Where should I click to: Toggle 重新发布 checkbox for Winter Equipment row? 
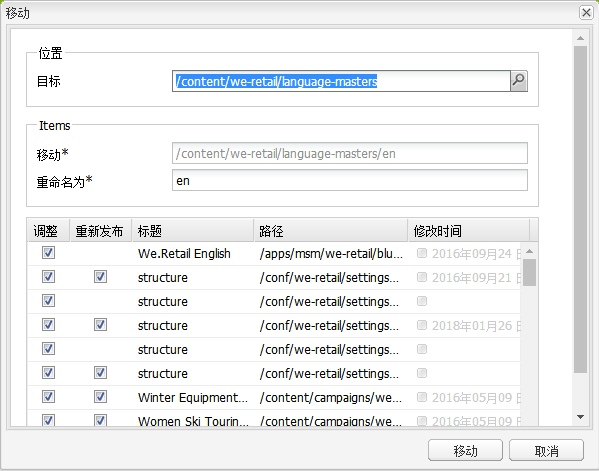coord(100,397)
